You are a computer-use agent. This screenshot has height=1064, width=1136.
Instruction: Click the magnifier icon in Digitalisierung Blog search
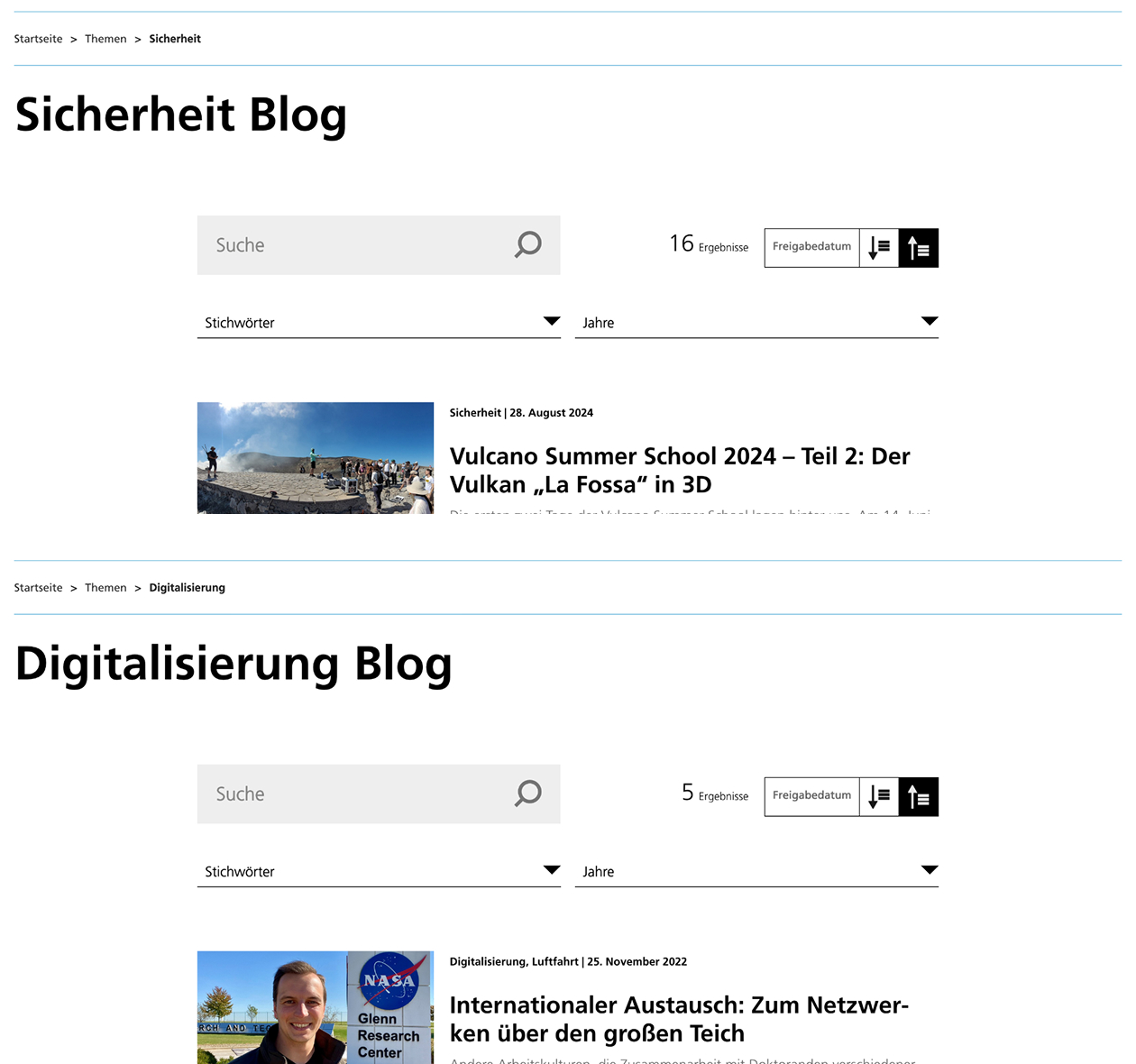tap(528, 793)
